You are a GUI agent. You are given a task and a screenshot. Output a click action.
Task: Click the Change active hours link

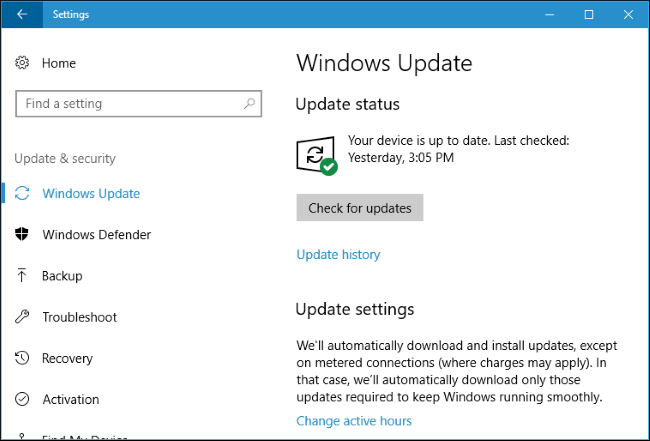coord(354,421)
